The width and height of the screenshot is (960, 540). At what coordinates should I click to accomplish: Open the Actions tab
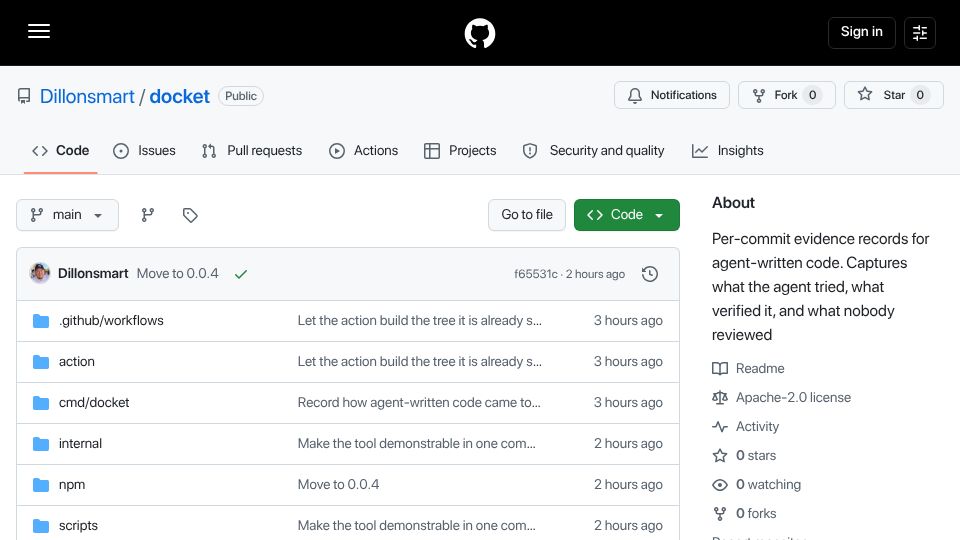[x=364, y=151]
